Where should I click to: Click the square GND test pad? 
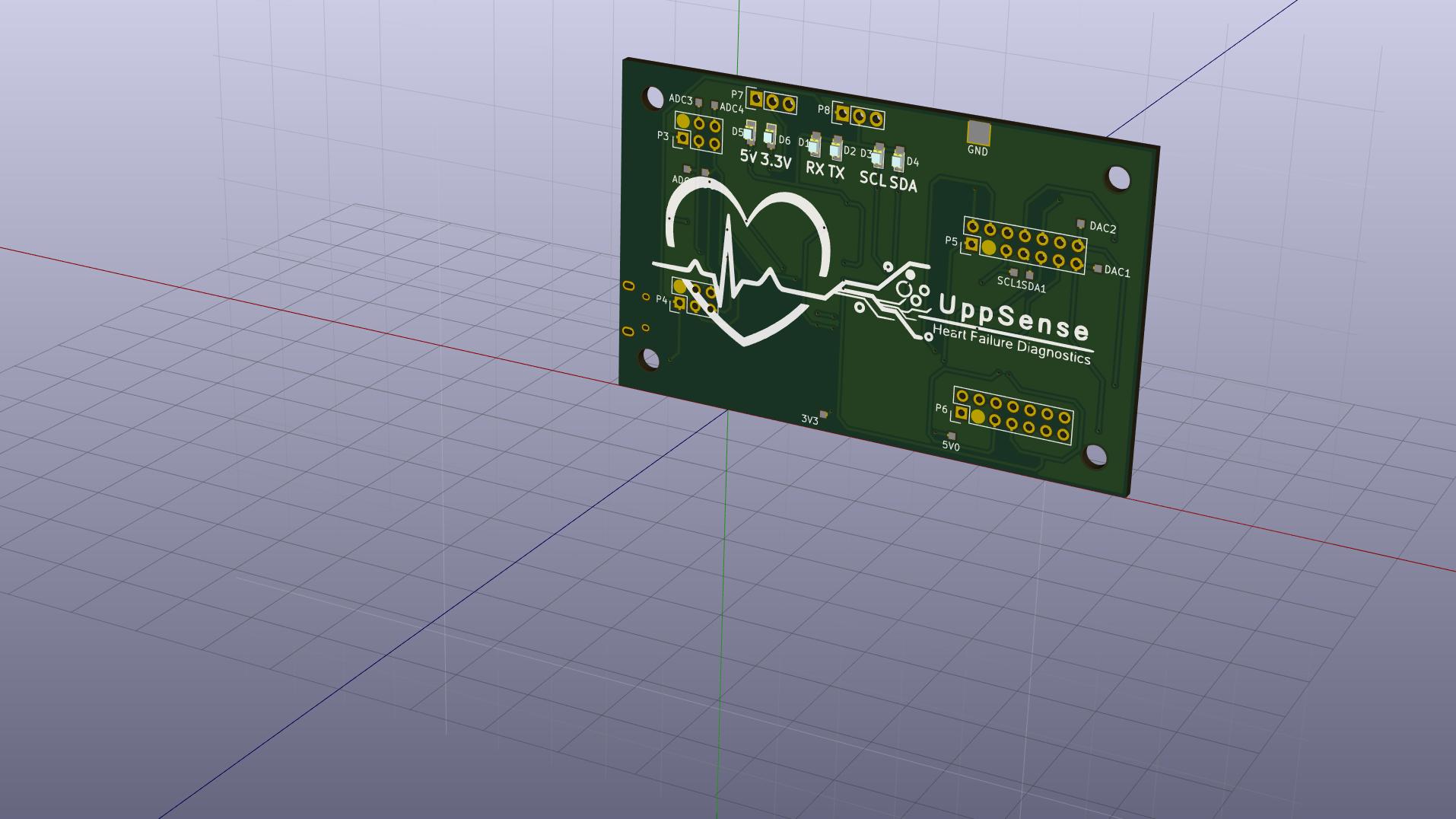tap(978, 132)
